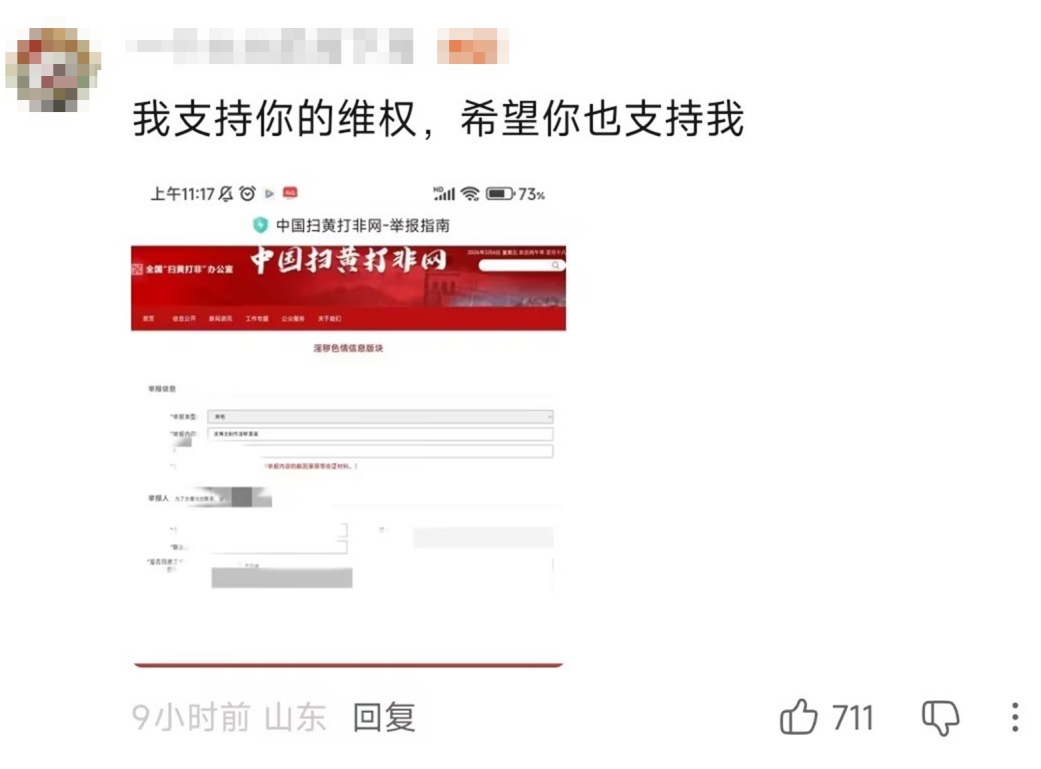Click the search magnifier in red banner
This screenshot has height=769, width=1041.
coord(556,265)
